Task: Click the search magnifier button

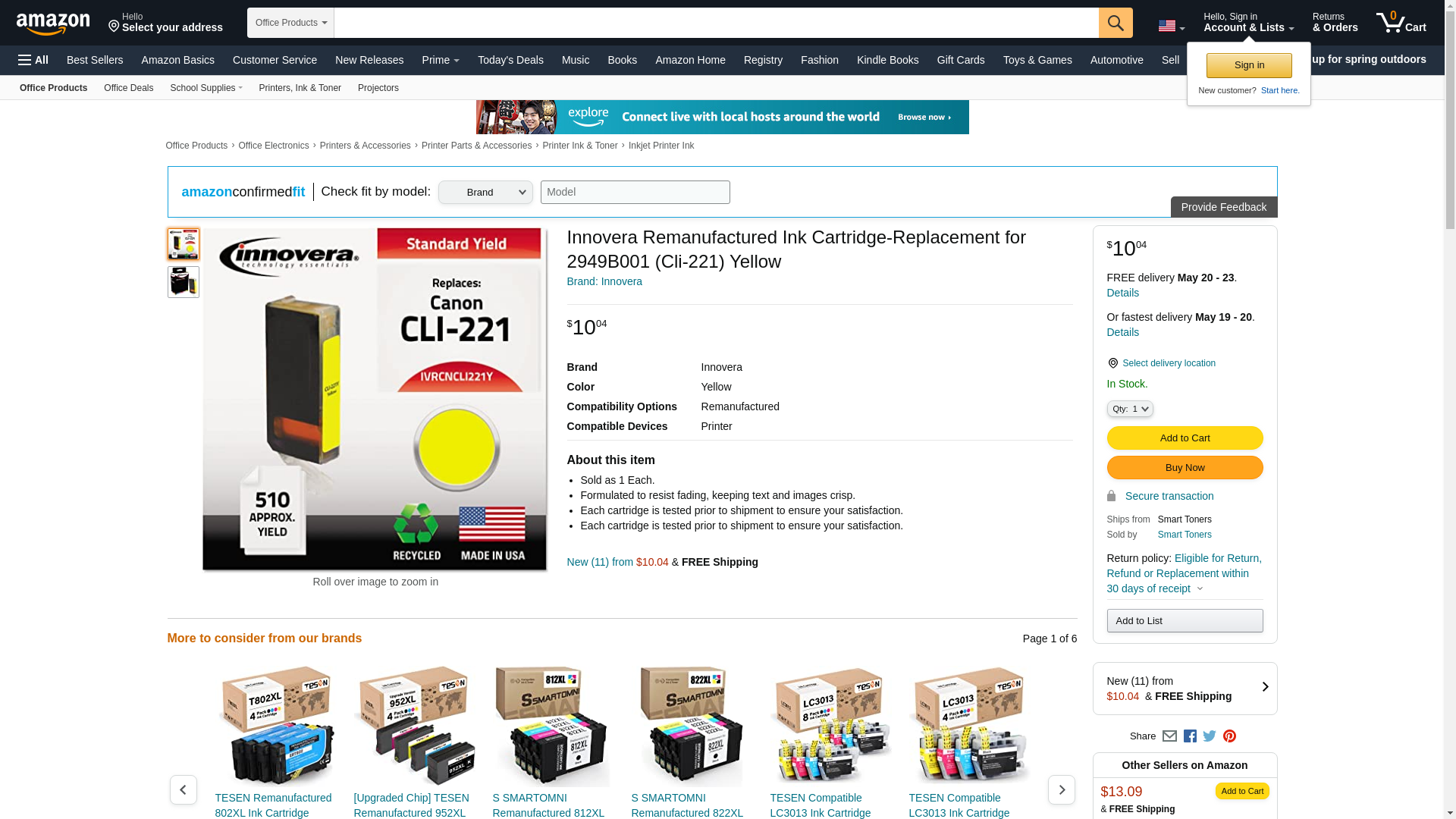Action: [x=1116, y=23]
